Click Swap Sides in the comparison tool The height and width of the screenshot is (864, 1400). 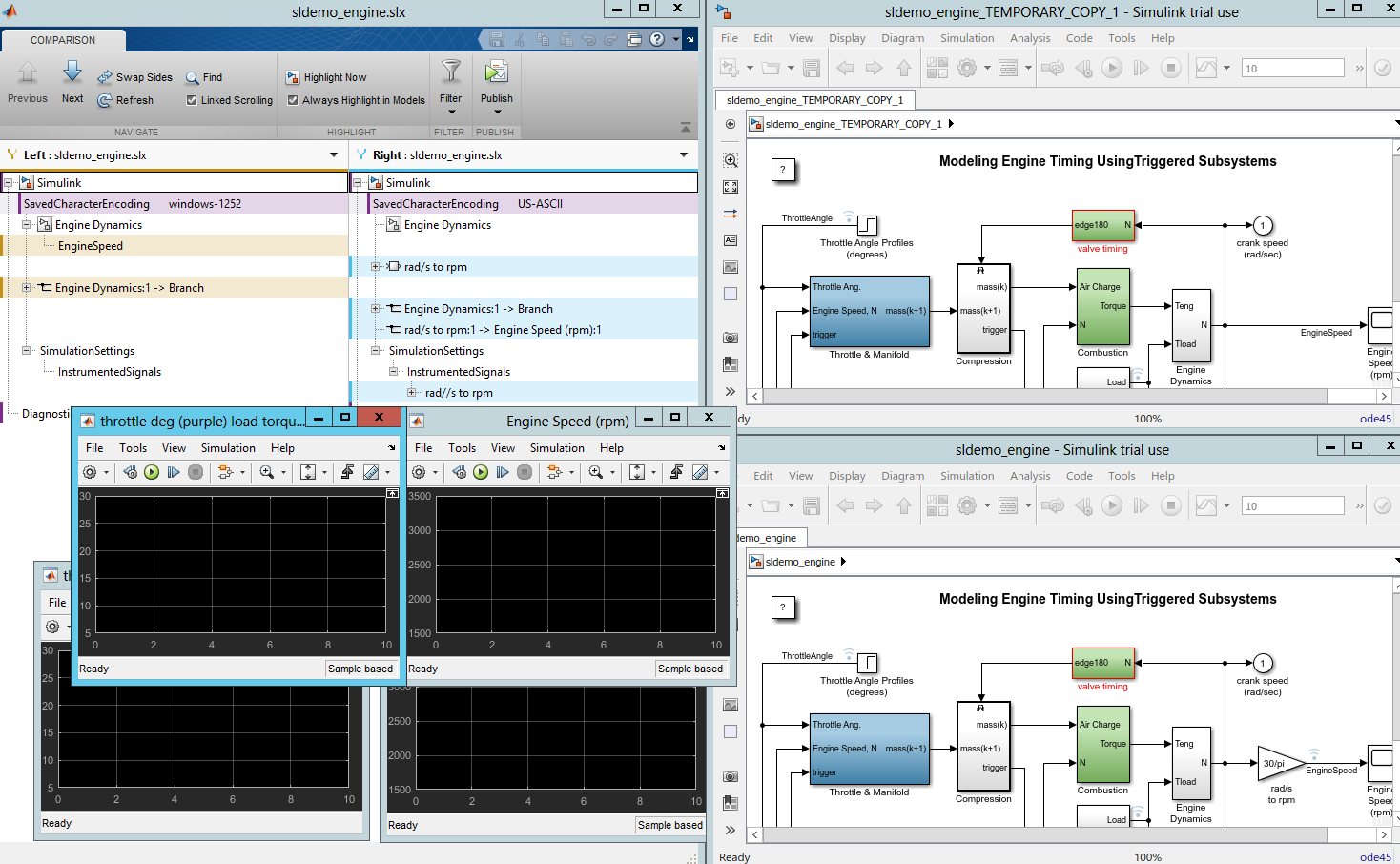[134, 77]
